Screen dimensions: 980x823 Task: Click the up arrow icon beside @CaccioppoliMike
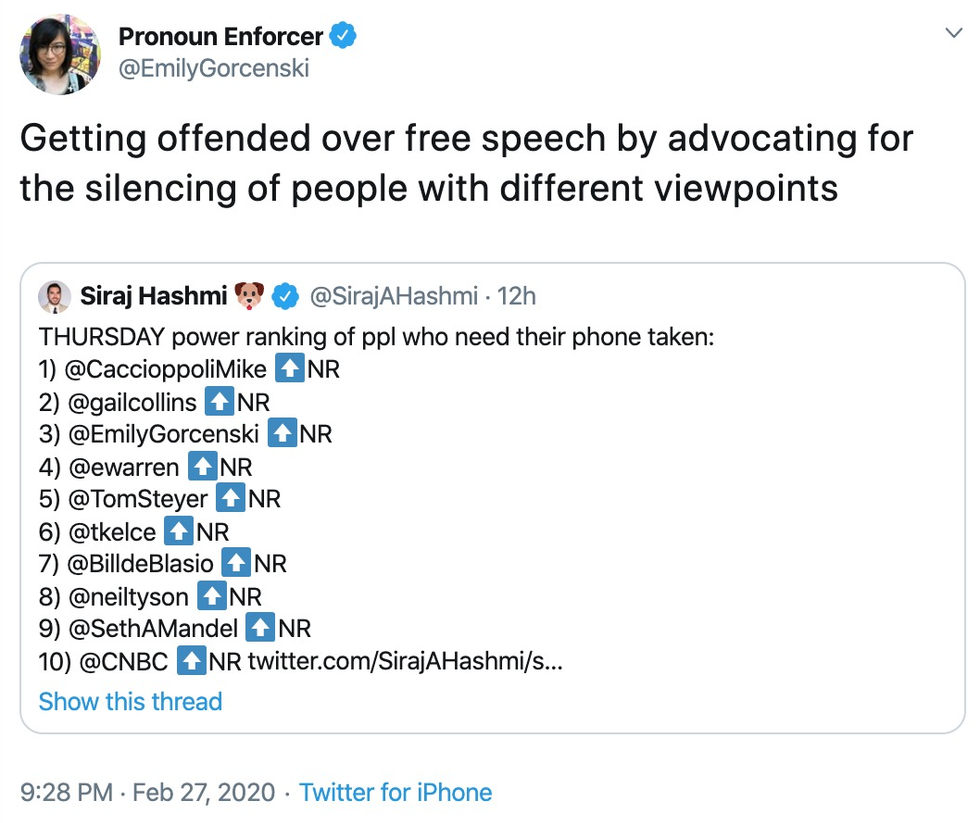(x=289, y=369)
